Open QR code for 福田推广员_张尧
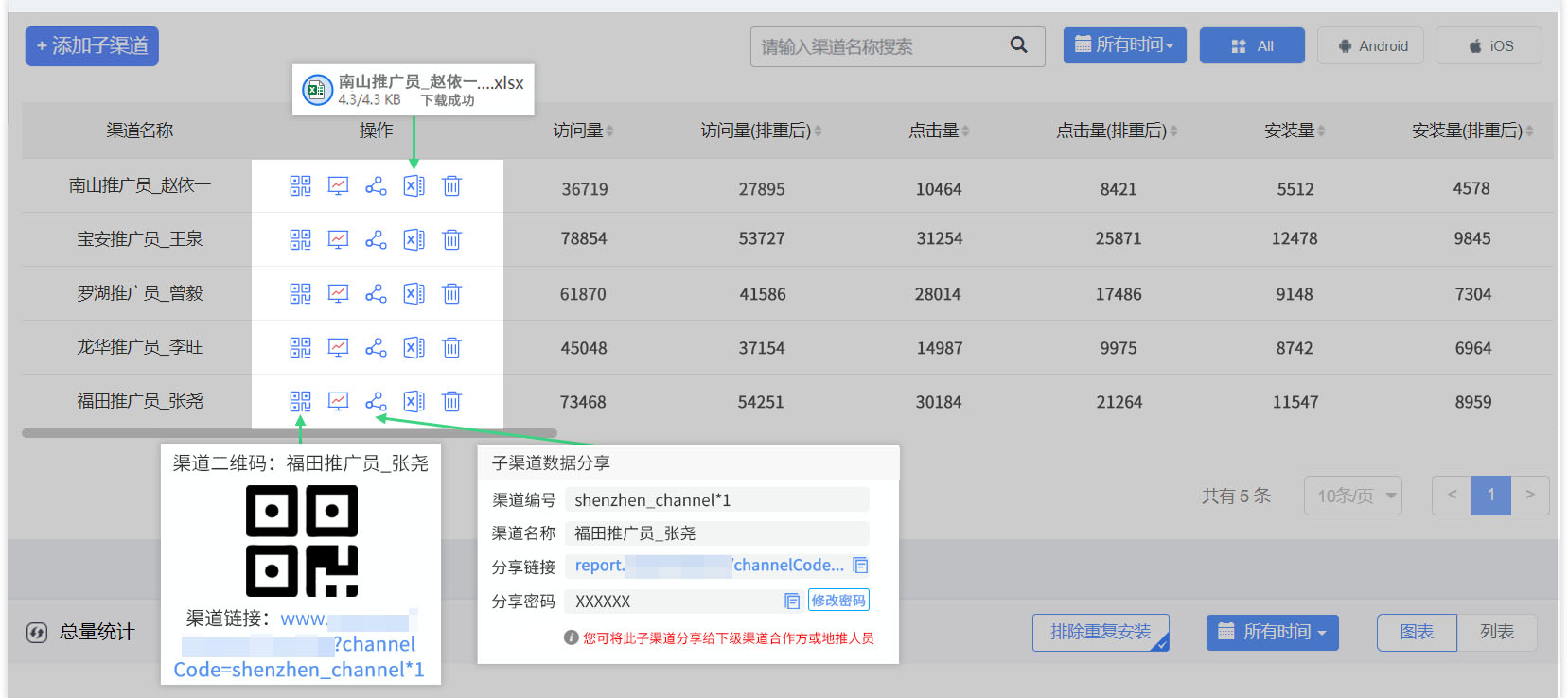The width and height of the screenshot is (1568, 698). pos(300,402)
